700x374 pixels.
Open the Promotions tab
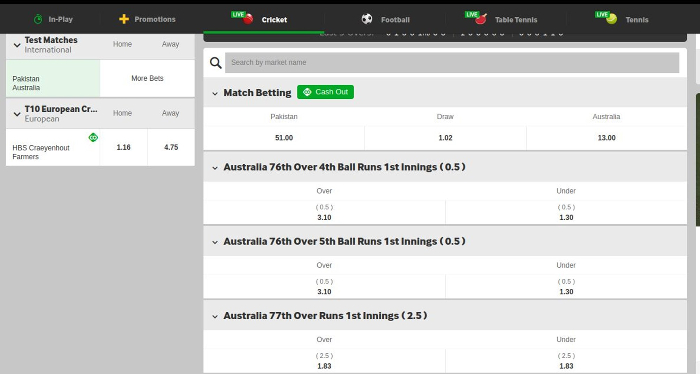[x=147, y=19]
